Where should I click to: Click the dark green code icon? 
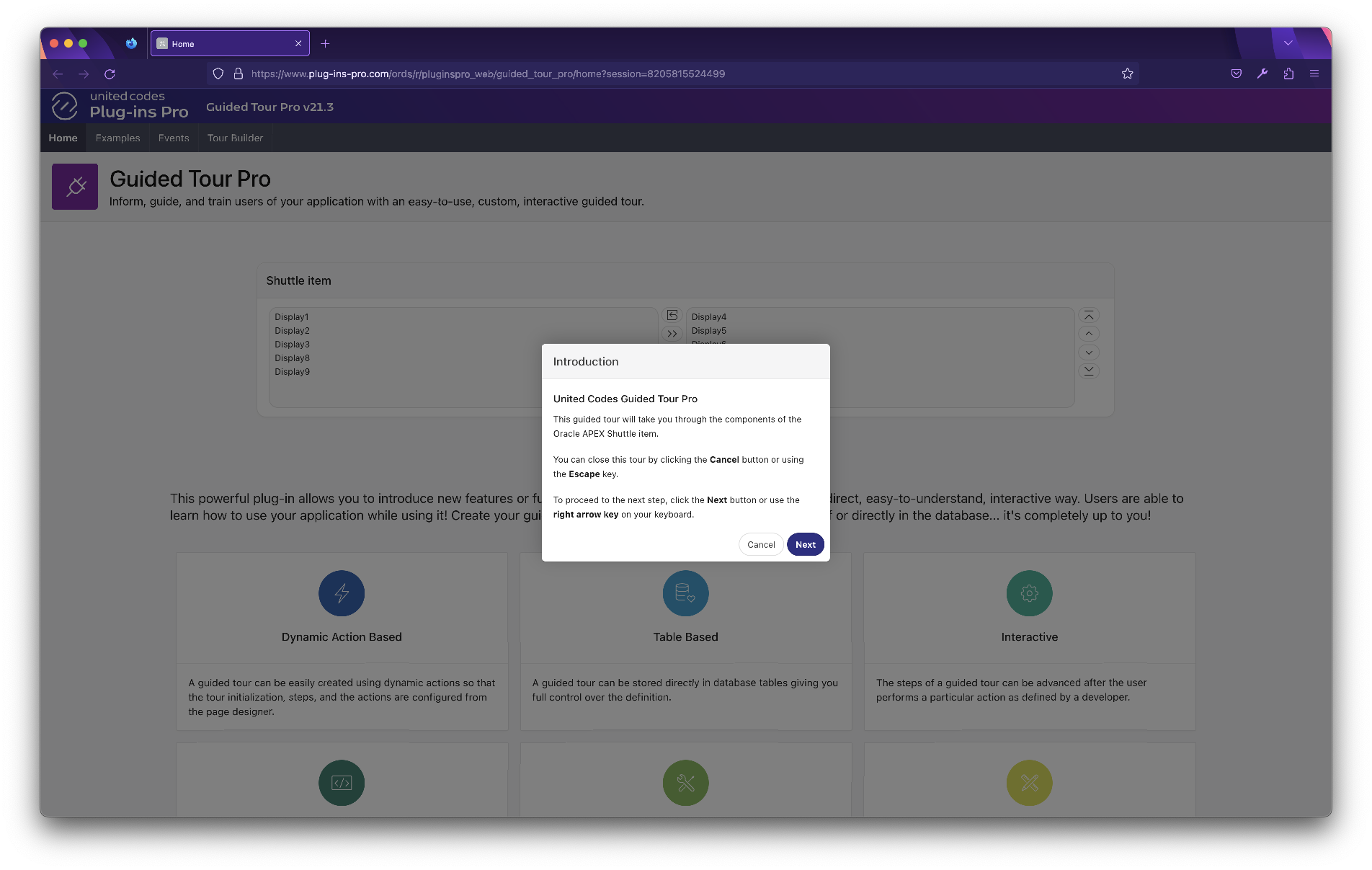342,783
